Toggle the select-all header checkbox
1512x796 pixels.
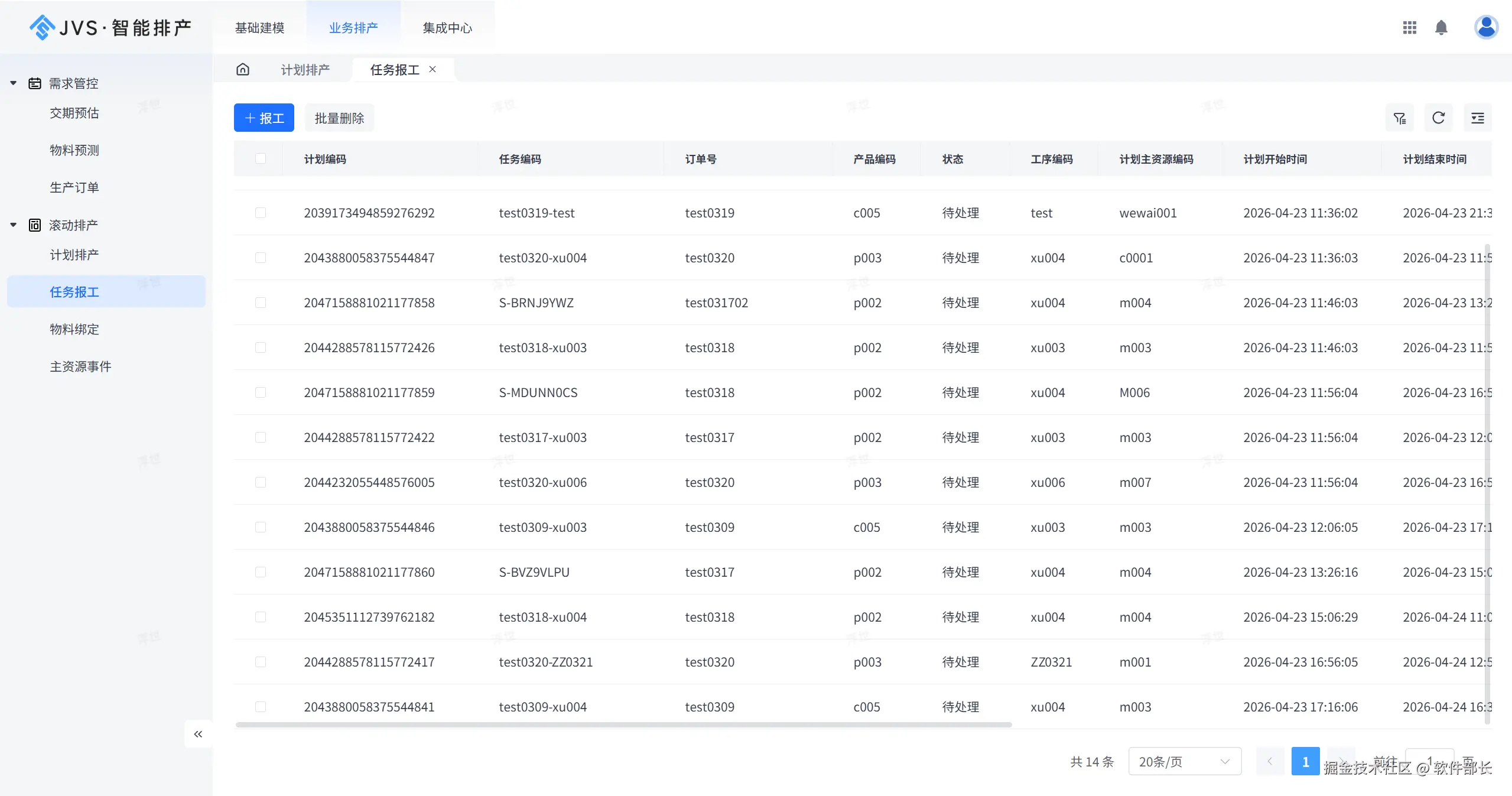(x=261, y=158)
